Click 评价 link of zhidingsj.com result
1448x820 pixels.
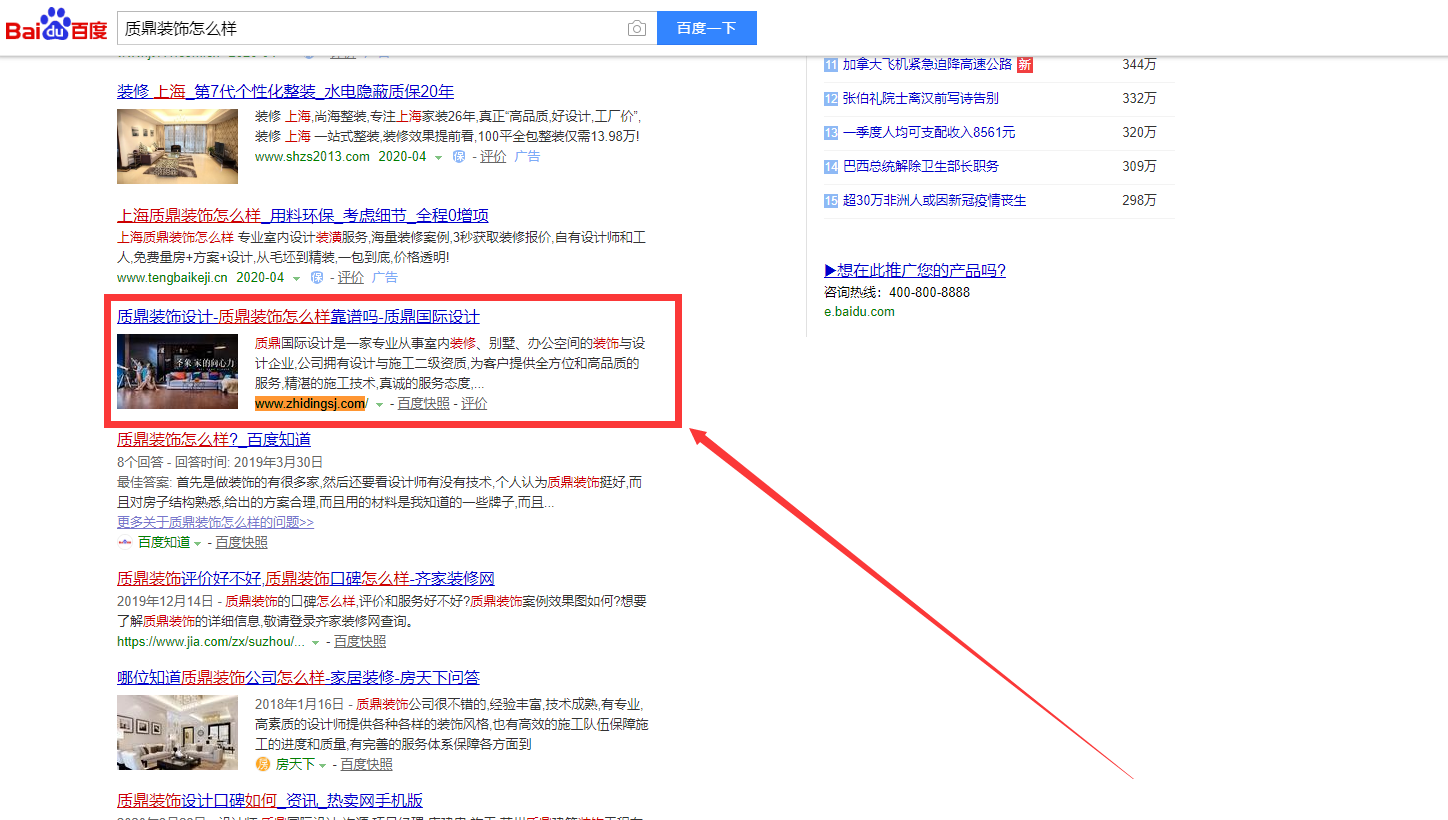[474, 404]
